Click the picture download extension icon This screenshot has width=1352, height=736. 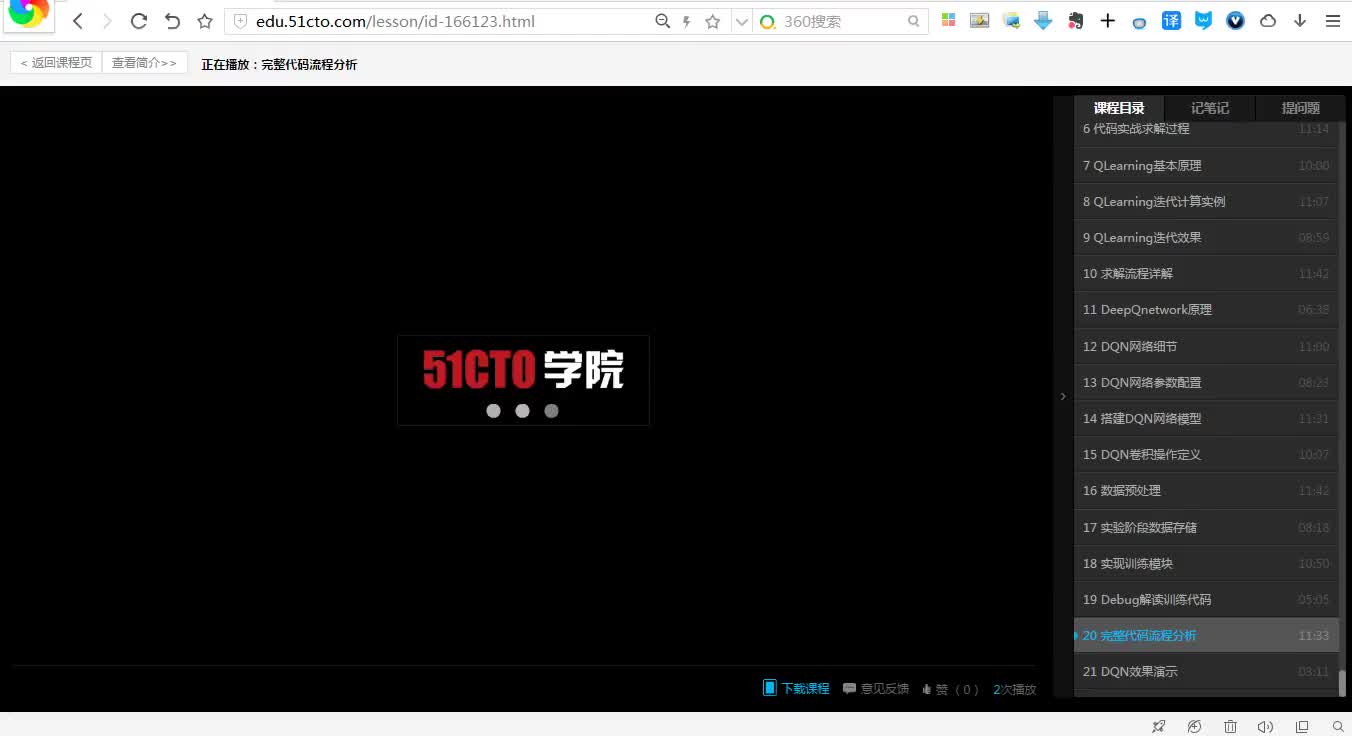pos(980,20)
